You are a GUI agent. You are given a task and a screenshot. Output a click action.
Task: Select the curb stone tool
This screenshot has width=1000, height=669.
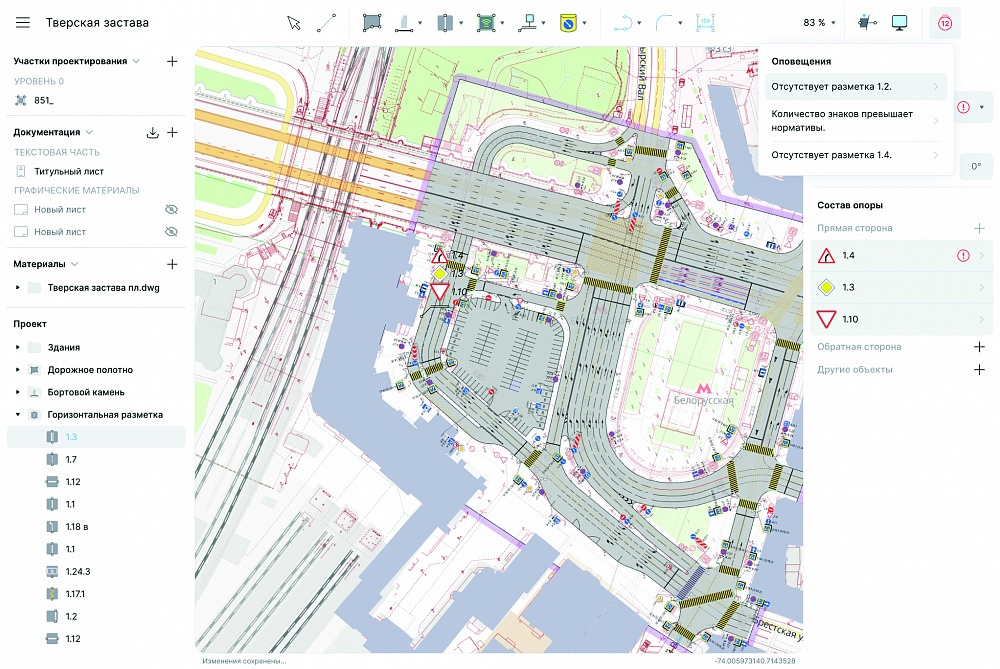404,23
